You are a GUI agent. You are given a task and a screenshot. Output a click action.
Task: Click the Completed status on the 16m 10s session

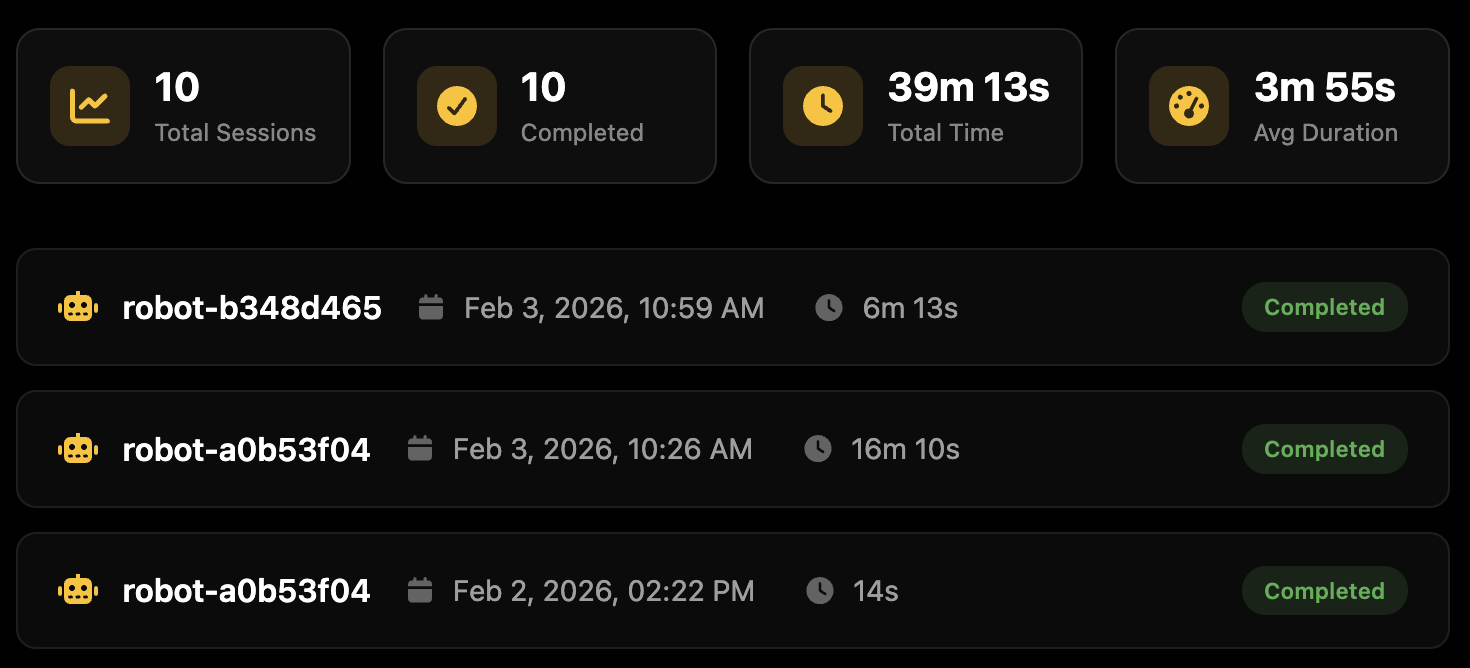(x=1324, y=449)
